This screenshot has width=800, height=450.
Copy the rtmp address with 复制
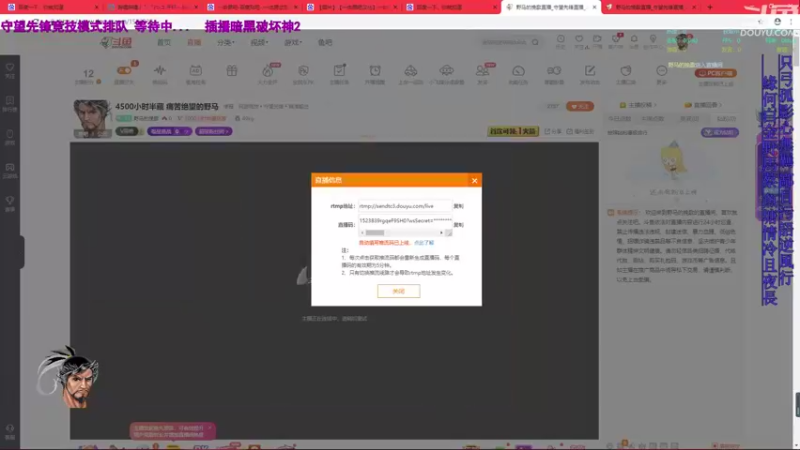click(458, 206)
